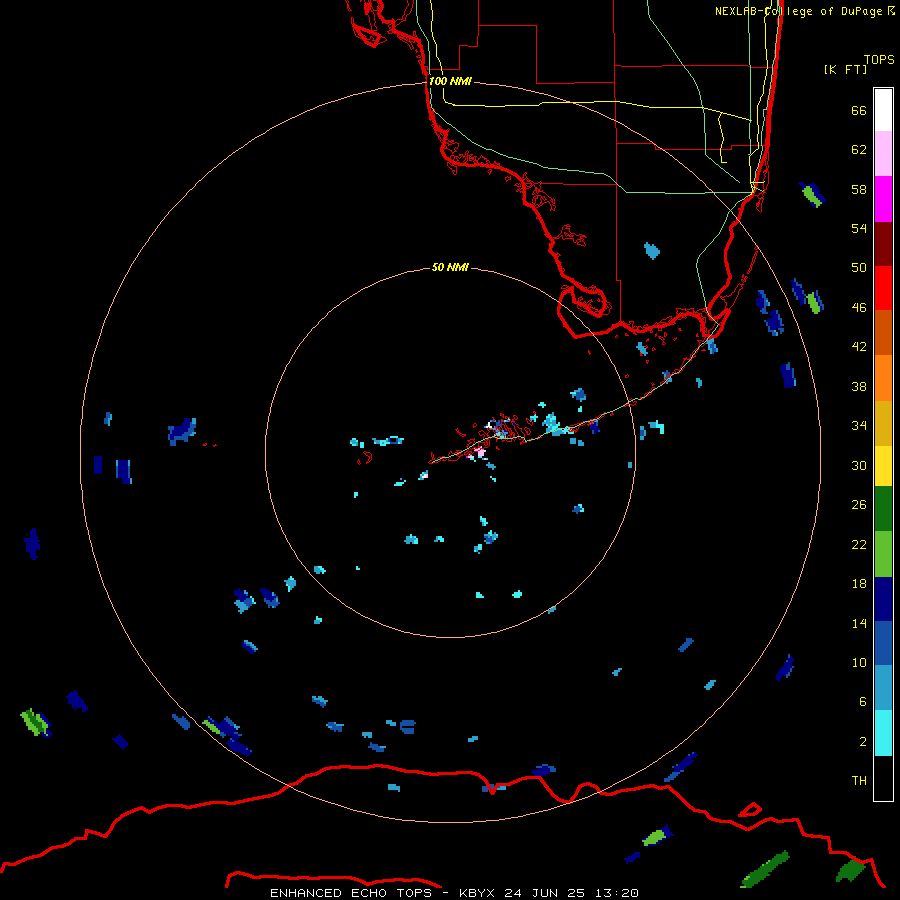Click the 6 value on the legend scale
Image resolution: width=900 pixels, height=900 pixels.
(862, 702)
